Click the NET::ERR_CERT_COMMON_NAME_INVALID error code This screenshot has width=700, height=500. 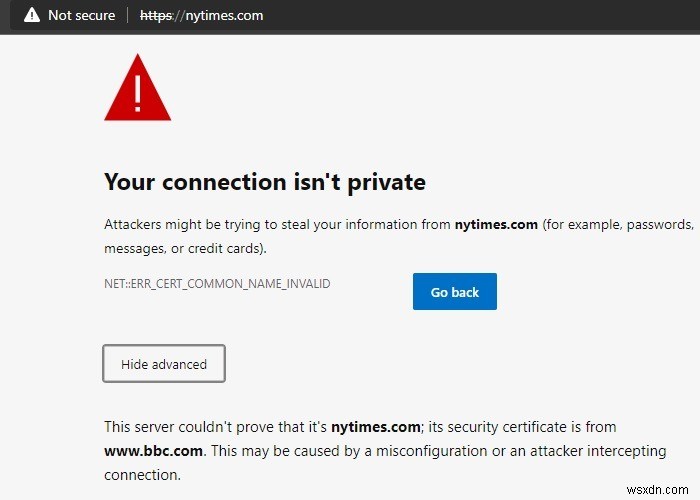tap(217, 284)
